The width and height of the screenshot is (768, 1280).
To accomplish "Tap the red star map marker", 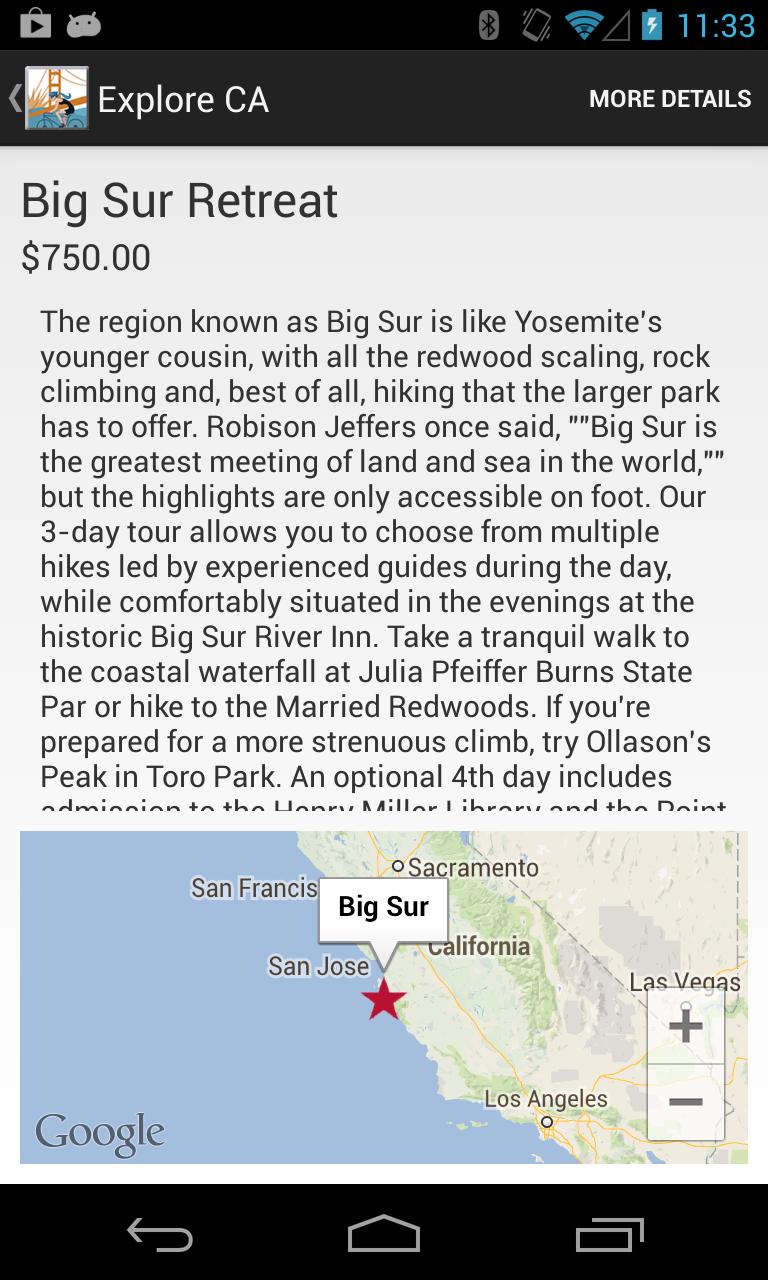I will [383, 999].
